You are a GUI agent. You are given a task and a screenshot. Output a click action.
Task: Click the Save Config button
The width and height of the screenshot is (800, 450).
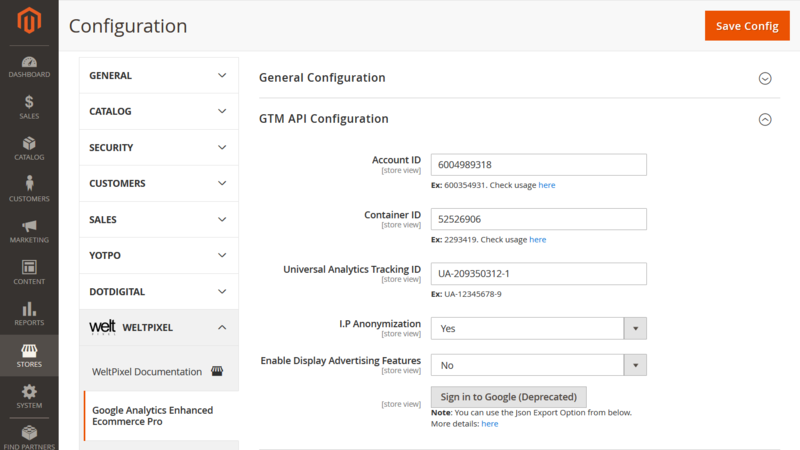tap(747, 26)
